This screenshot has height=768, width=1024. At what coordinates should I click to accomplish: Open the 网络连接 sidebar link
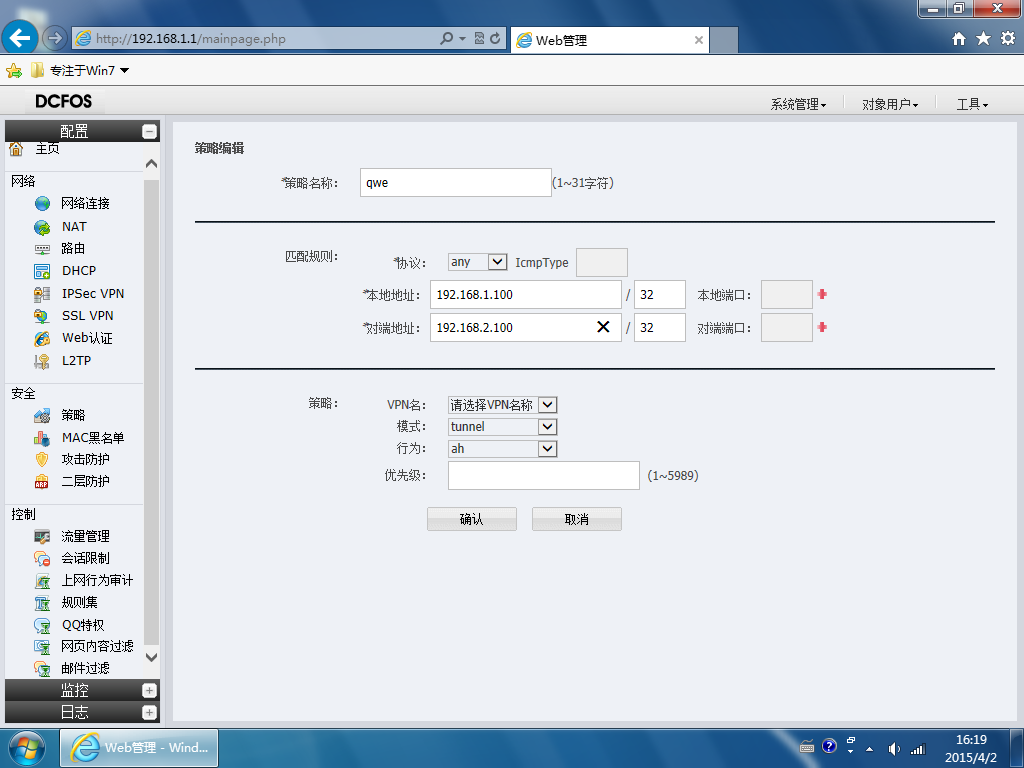(86, 204)
